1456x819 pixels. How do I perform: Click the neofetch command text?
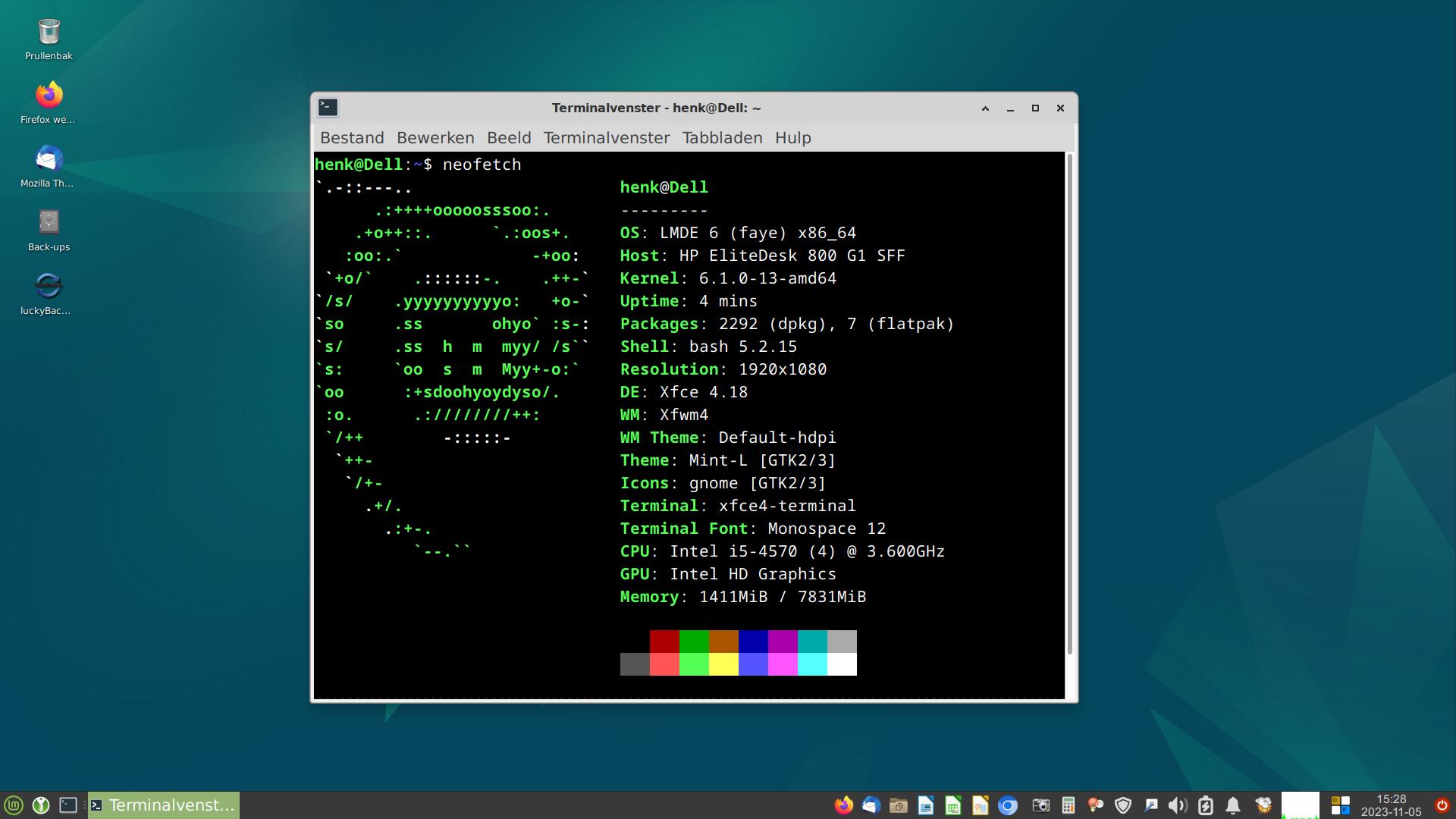pyautogui.click(x=482, y=165)
